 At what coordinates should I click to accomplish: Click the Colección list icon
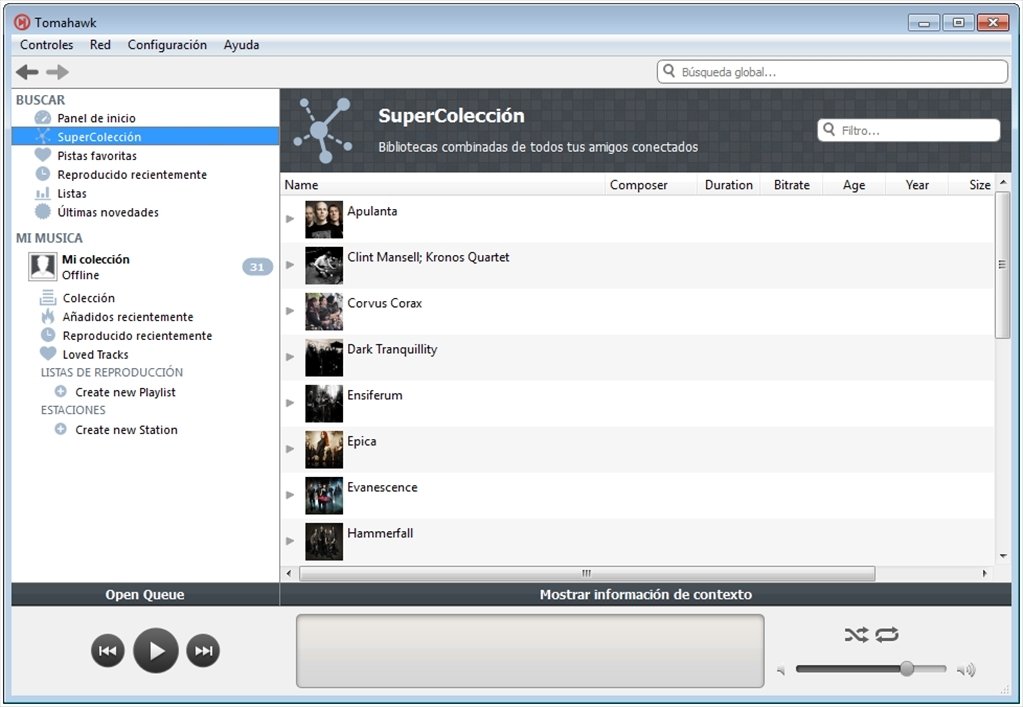click(48, 298)
